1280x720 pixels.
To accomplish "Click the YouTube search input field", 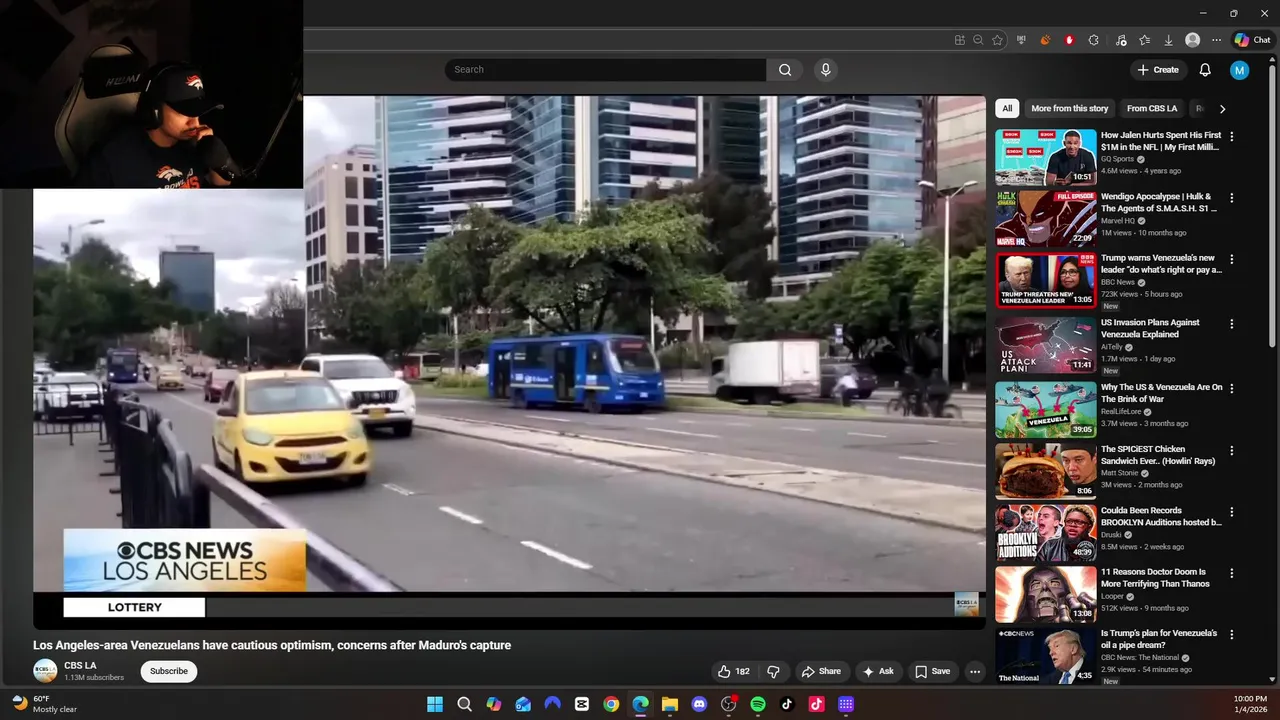I will [606, 70].
